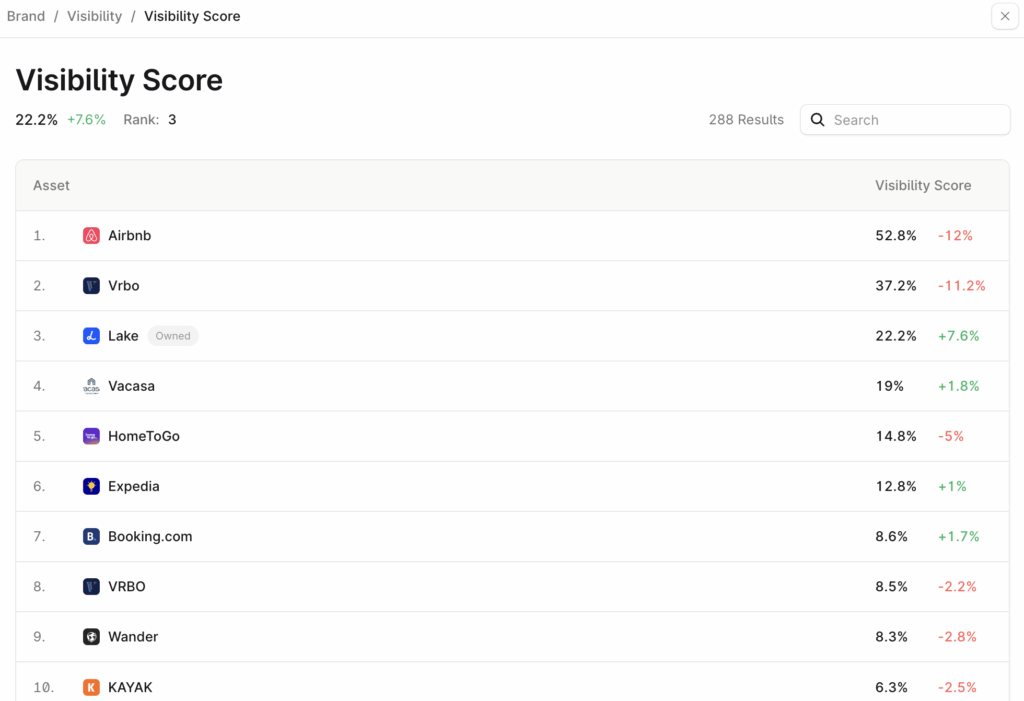Click the HomeToGo logo icon
The image size is (1024, 701).
click(x=91, y=436)
